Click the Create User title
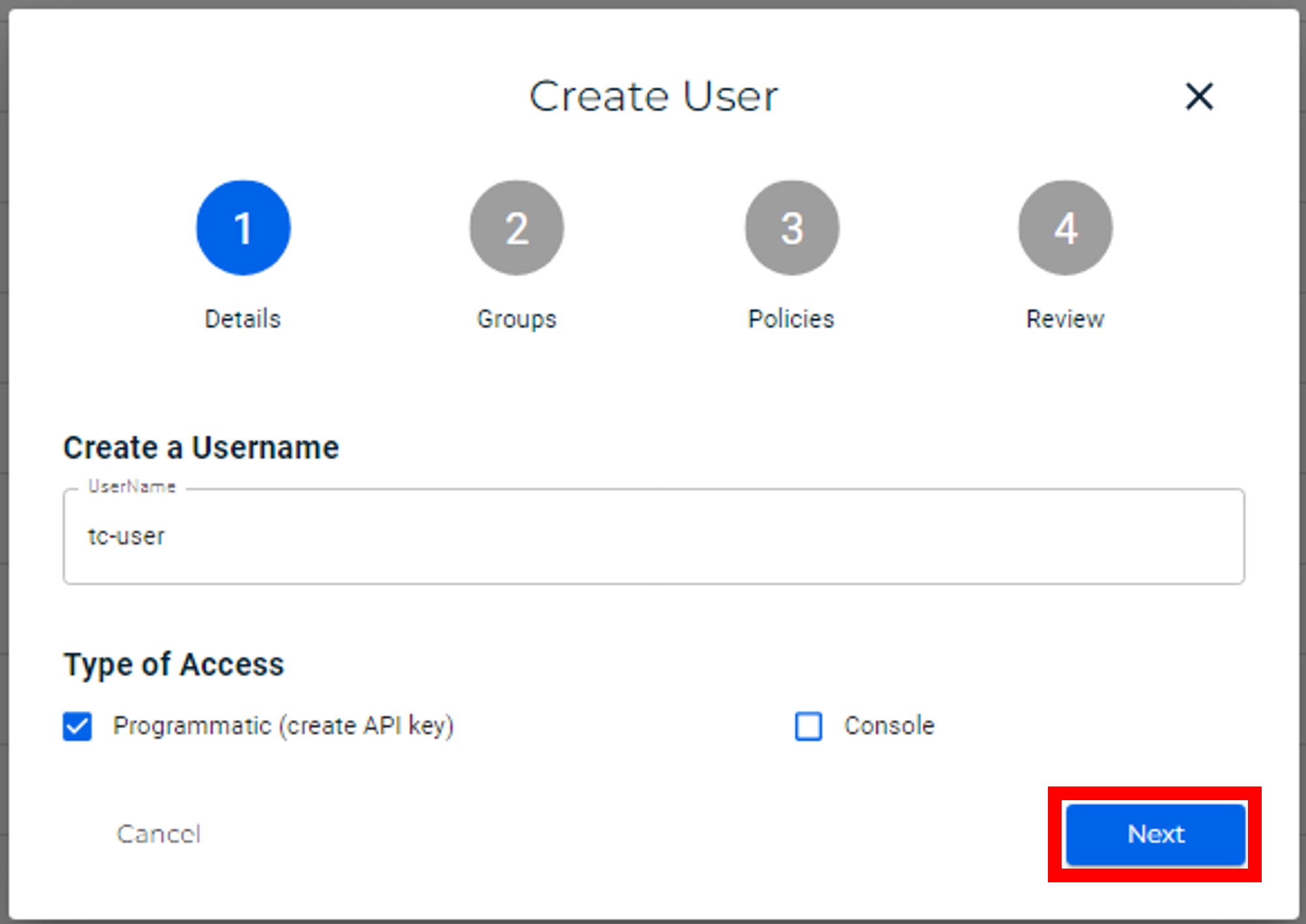The height and width of the screenshot is (924, 1306). 653,96
